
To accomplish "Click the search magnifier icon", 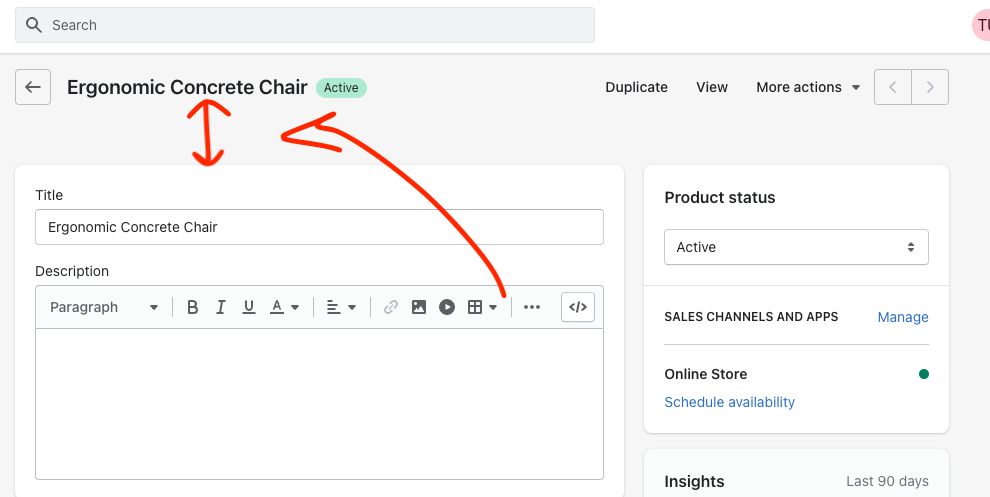I will [x=33, y=25].
